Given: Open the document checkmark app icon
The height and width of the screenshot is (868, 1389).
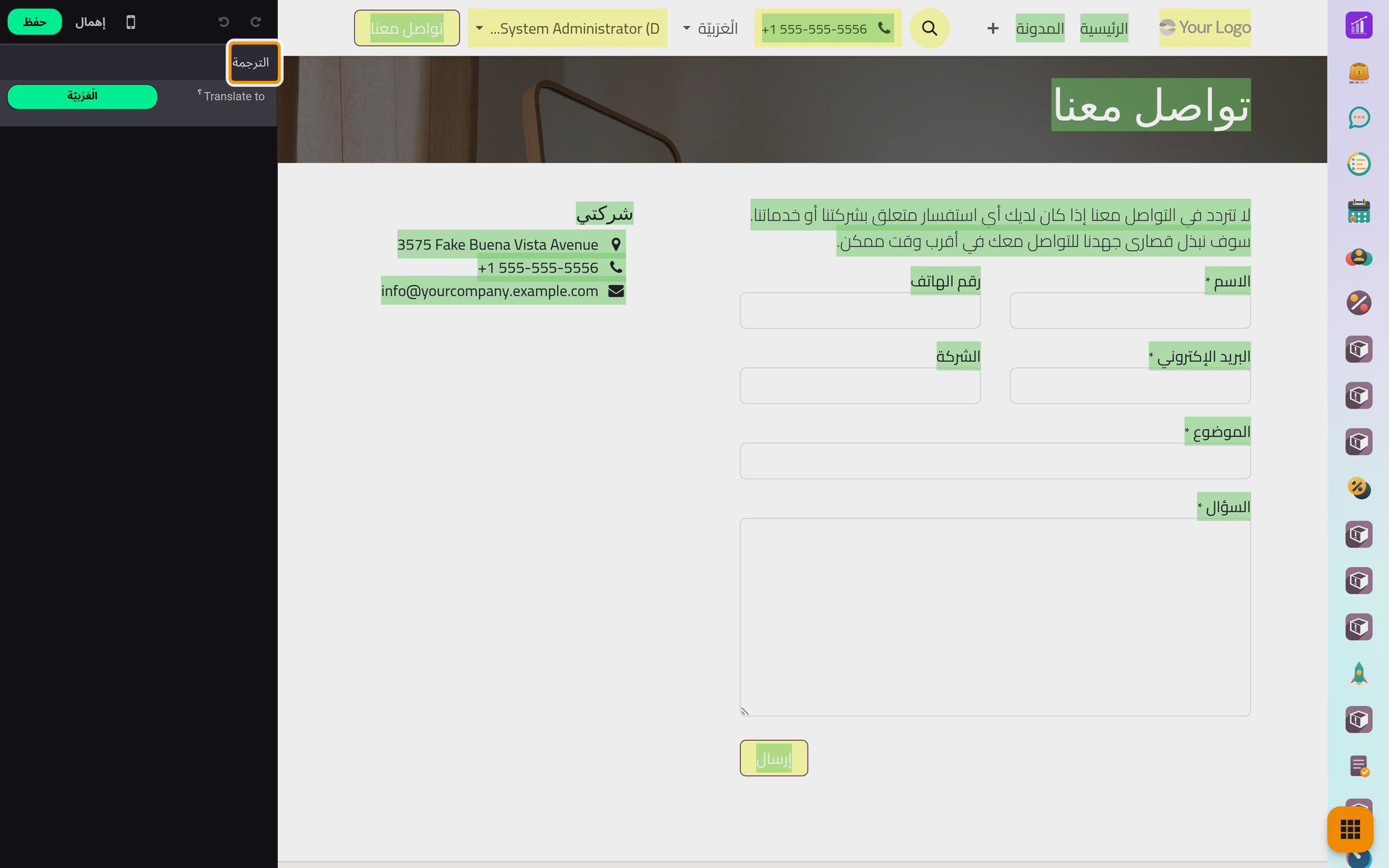Looking at the screenshot, I should tap(1359, 766).
